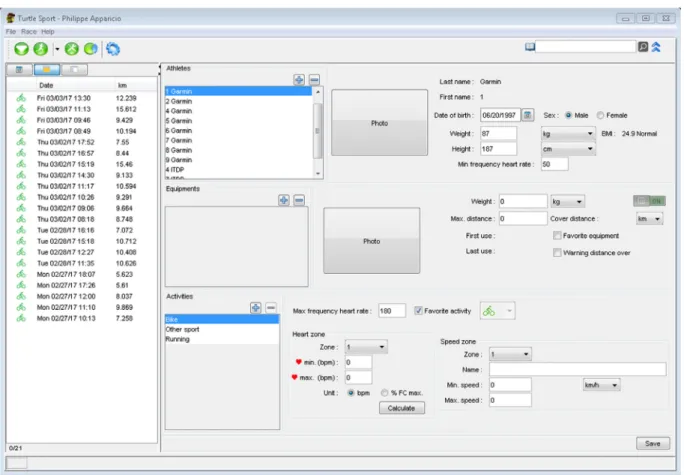Viewport: 684px width, 475px height.
Task: Click bike icon of Fri 03/03/17 13:30 run
Action: (21, 98)
